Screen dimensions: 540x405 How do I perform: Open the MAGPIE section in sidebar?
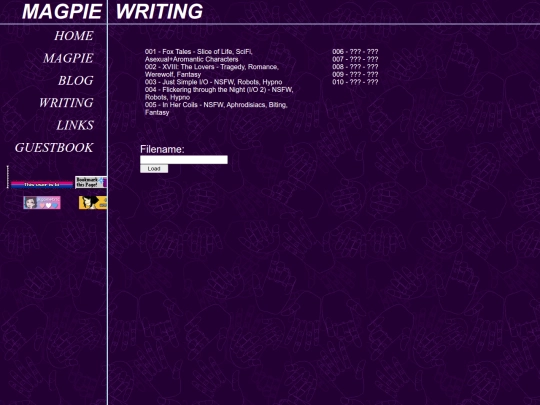[x=68, y=58]
